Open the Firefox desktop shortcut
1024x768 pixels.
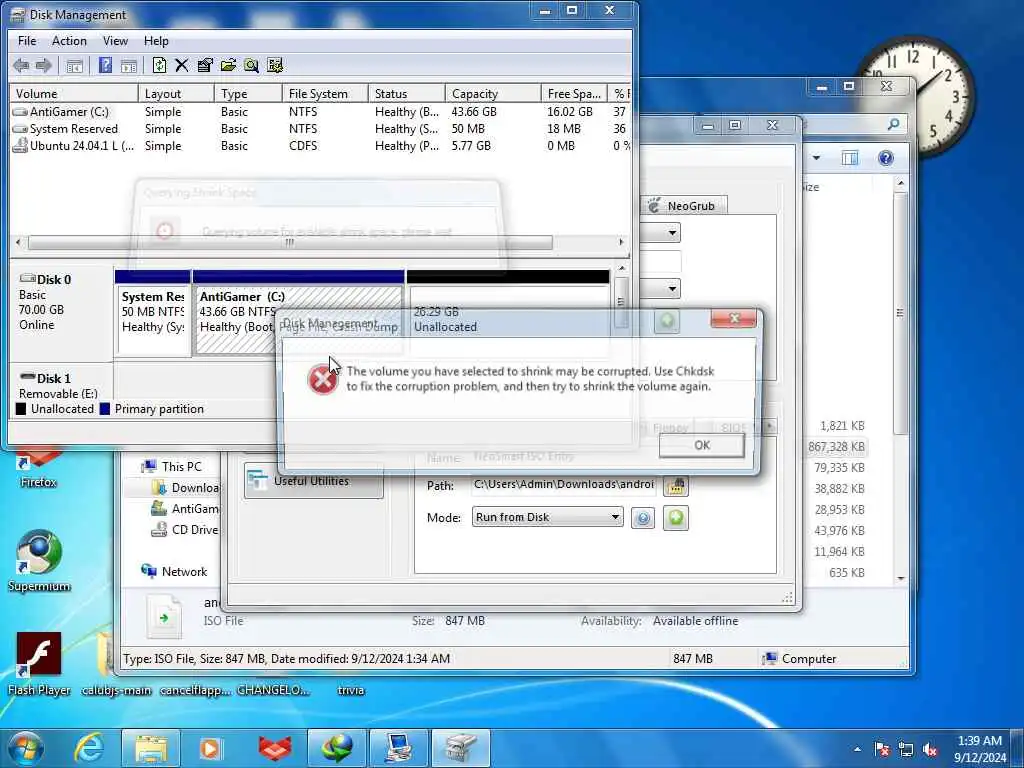tap(38, 465)
